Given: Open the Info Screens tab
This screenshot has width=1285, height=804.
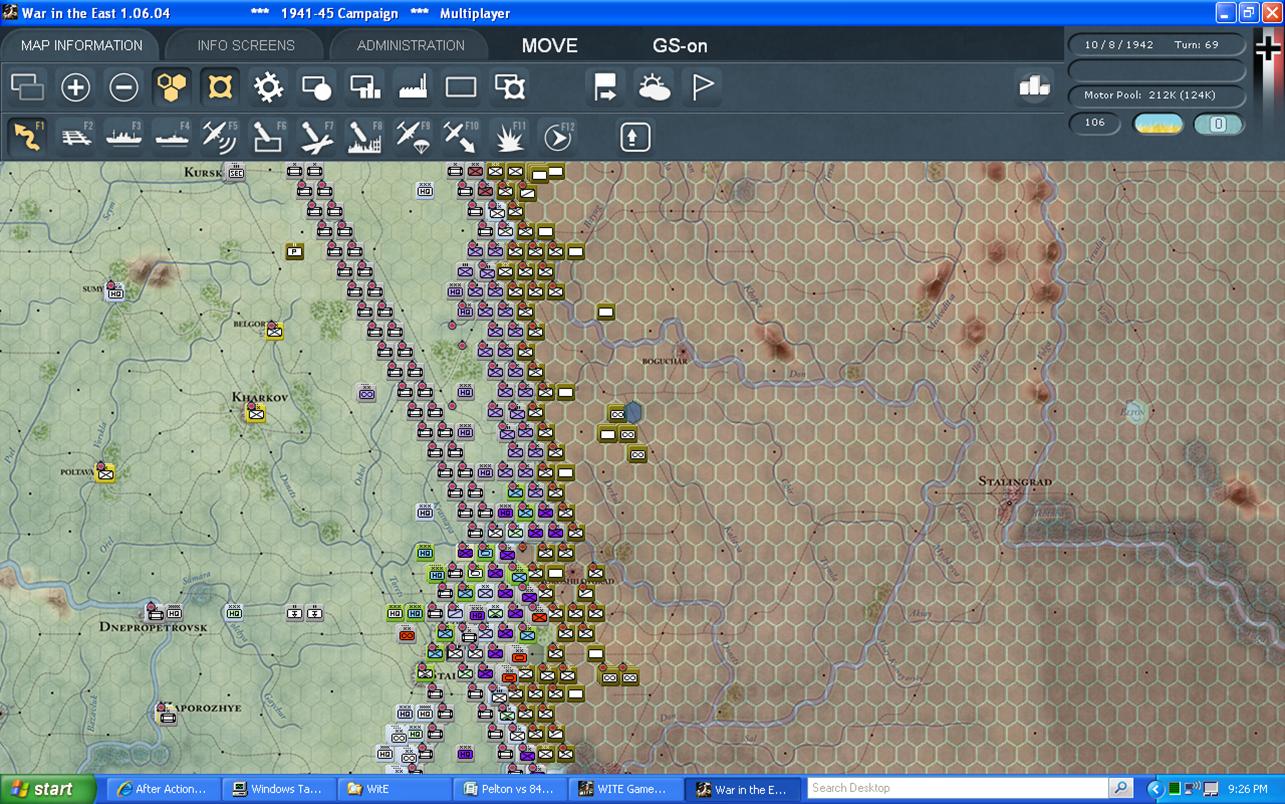Looking at the screenshot, I should pyautogui.click(x=246, y=45).
